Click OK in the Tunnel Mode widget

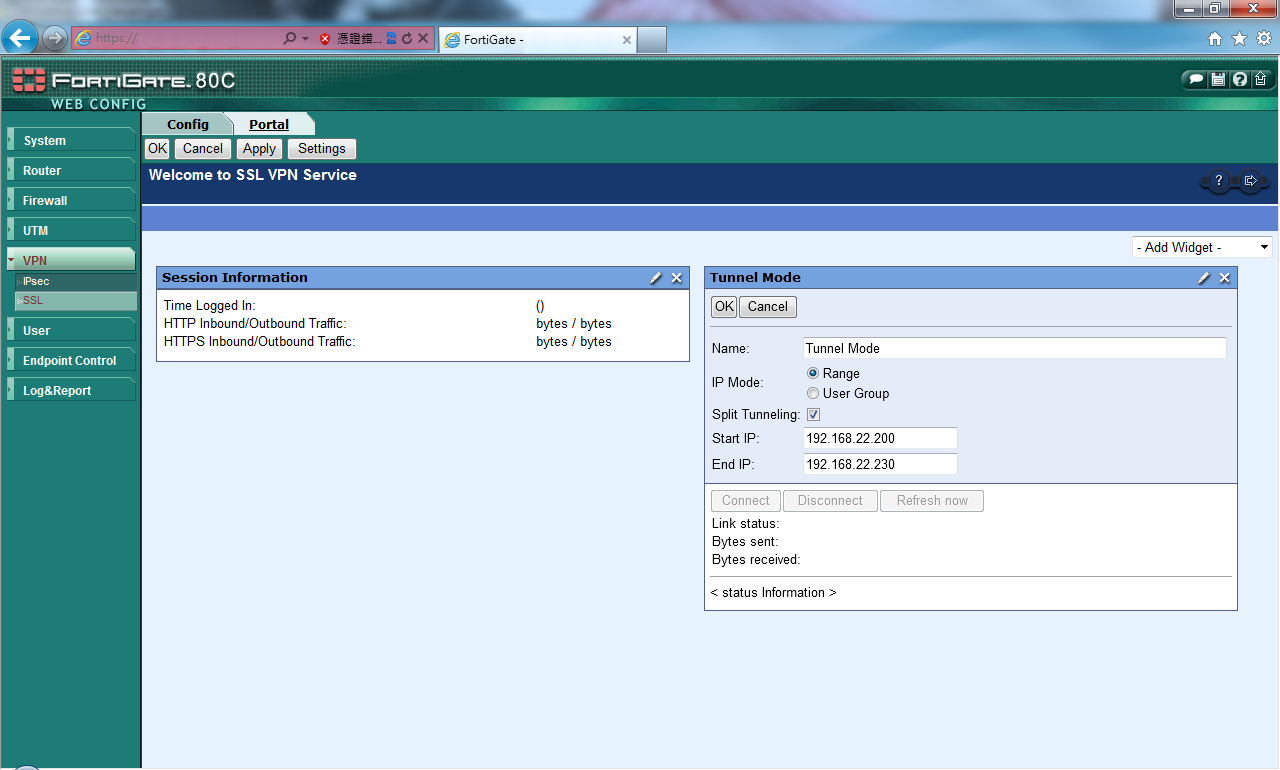tap(724, 307)
